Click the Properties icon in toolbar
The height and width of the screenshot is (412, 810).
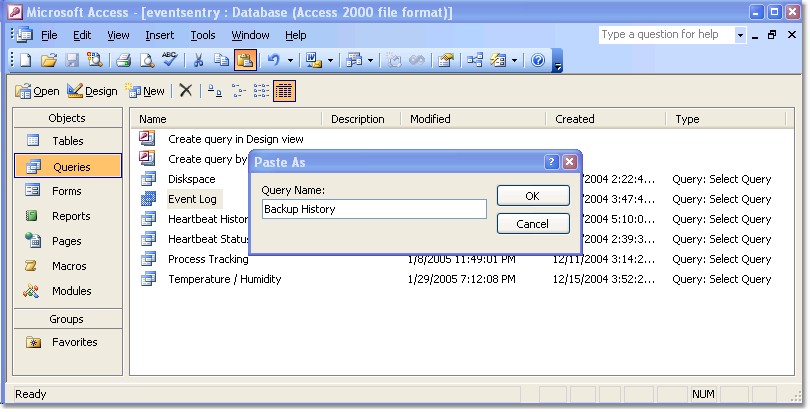[x=446, y=60]
